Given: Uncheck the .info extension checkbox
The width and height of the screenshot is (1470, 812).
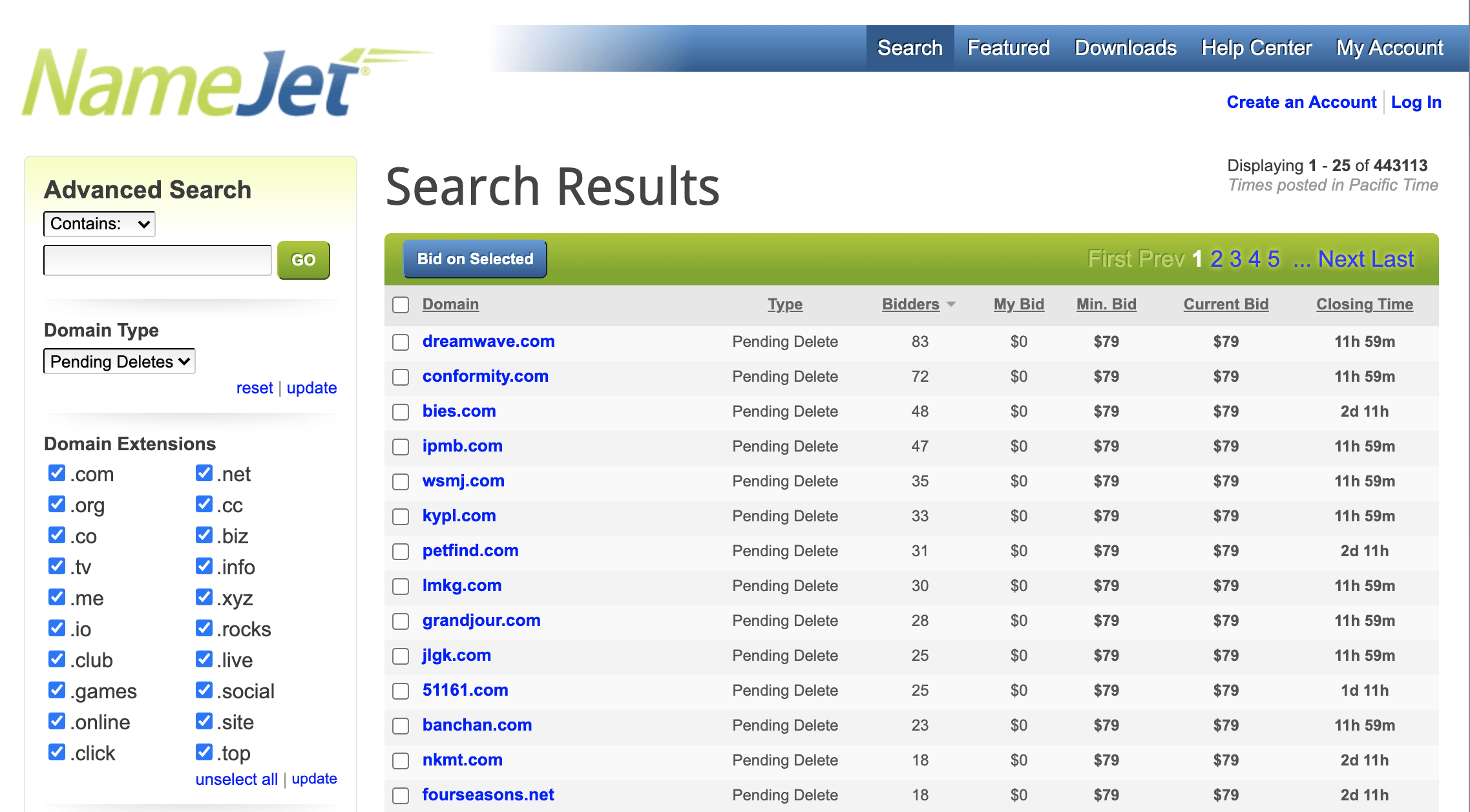Looking at the screenshot, I should [204, 566].
